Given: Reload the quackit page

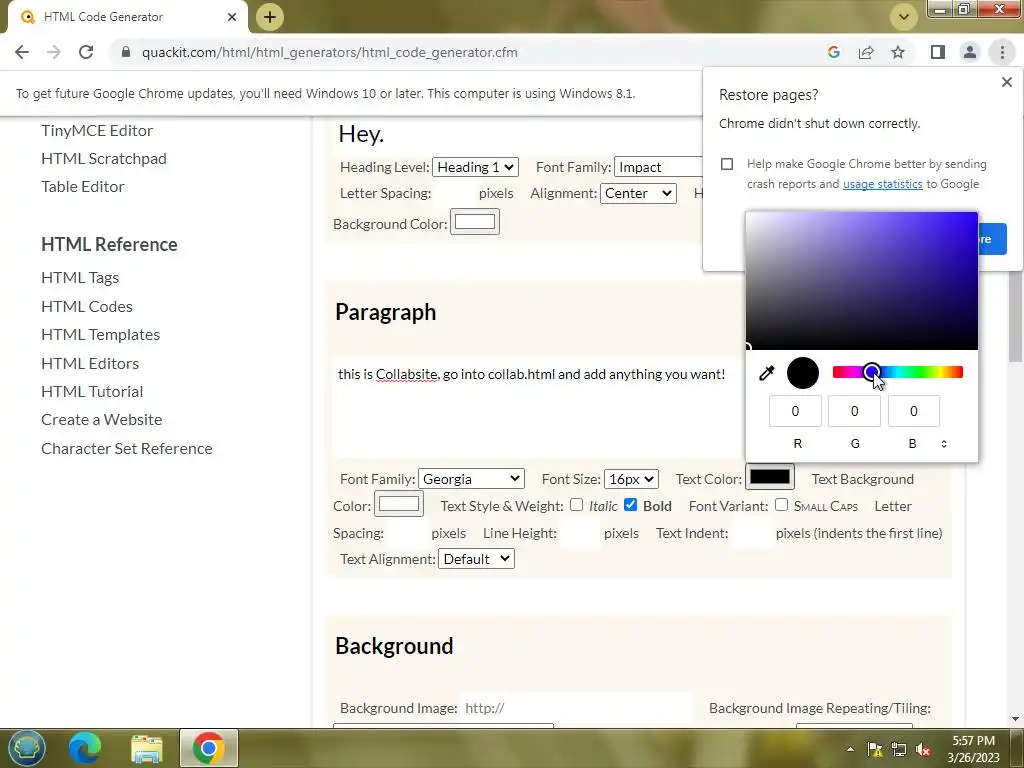Looking at the screenshot, I should (86, 52).
